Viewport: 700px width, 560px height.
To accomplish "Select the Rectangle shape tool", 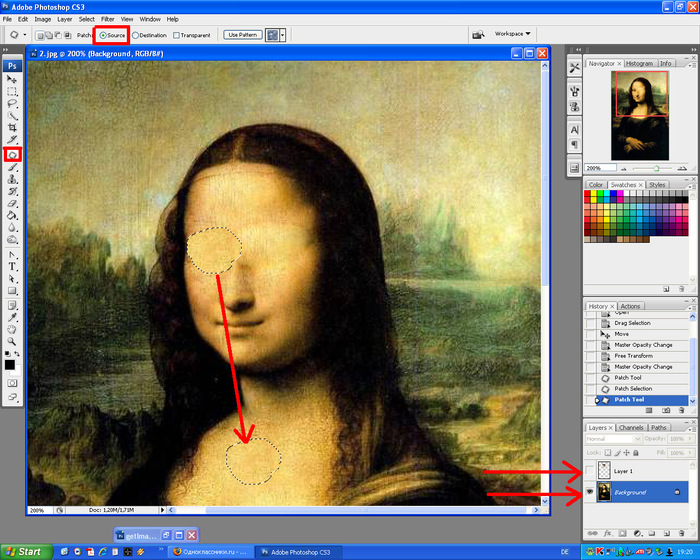I will pos(12,291).
